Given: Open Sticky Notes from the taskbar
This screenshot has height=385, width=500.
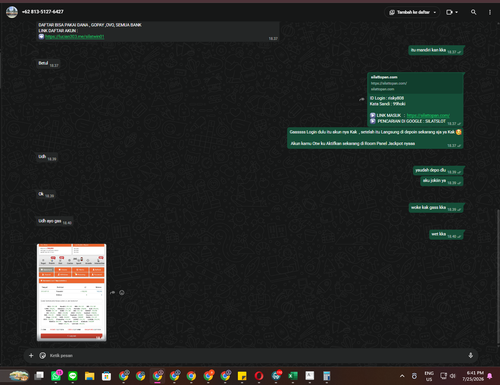Looking at the screenshot, I should click(242, 376).
